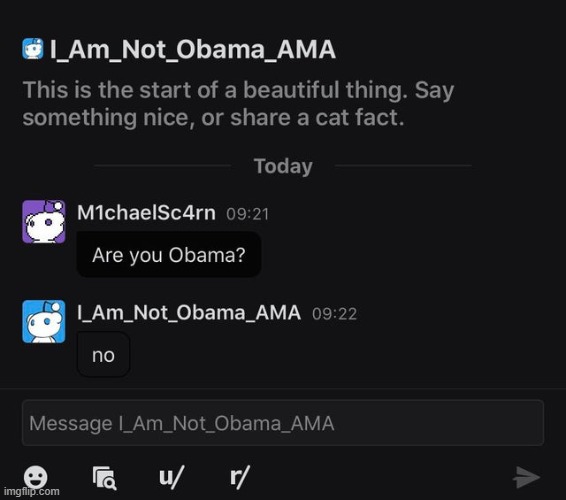Select M1chaelSc4rn username above first message
The height and width of the screenshot is (500, 566).
pyautogui.click(x=146, y=213)
